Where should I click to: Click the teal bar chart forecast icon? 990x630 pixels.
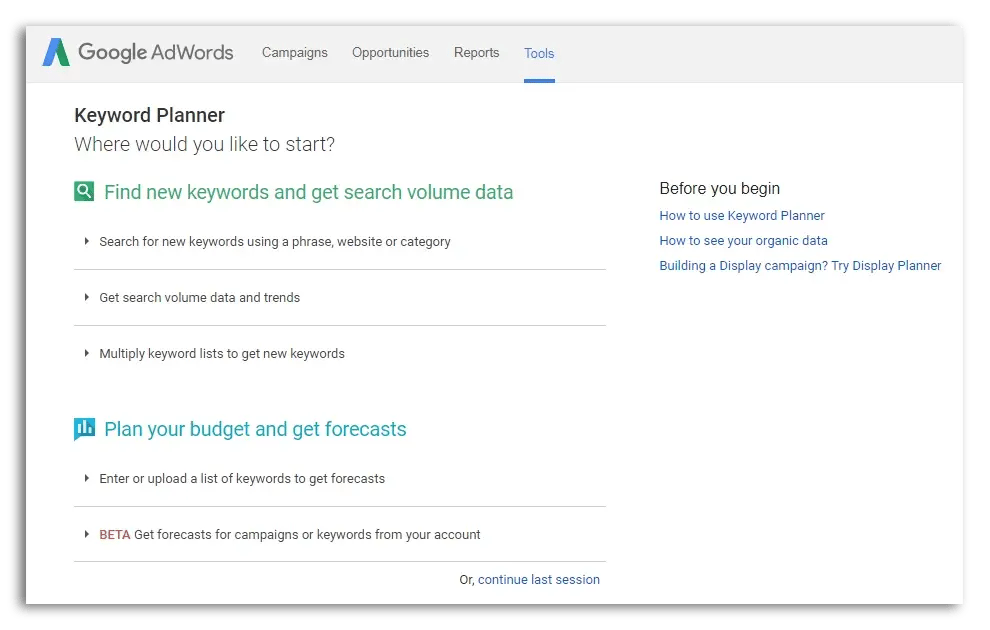point(84,428)
